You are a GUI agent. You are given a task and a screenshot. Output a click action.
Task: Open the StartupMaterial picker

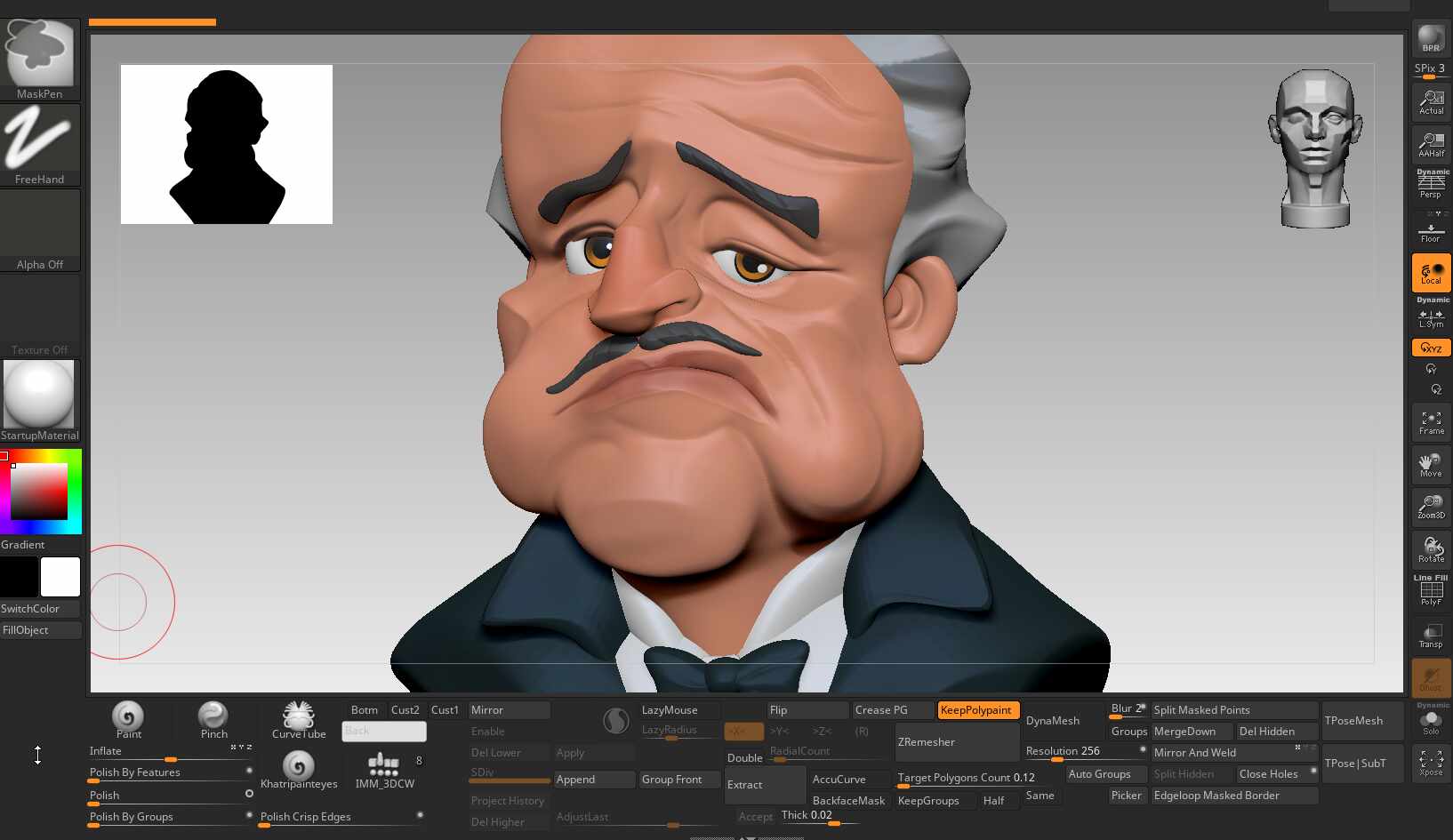pyautogui.click(x=40, y=401)
